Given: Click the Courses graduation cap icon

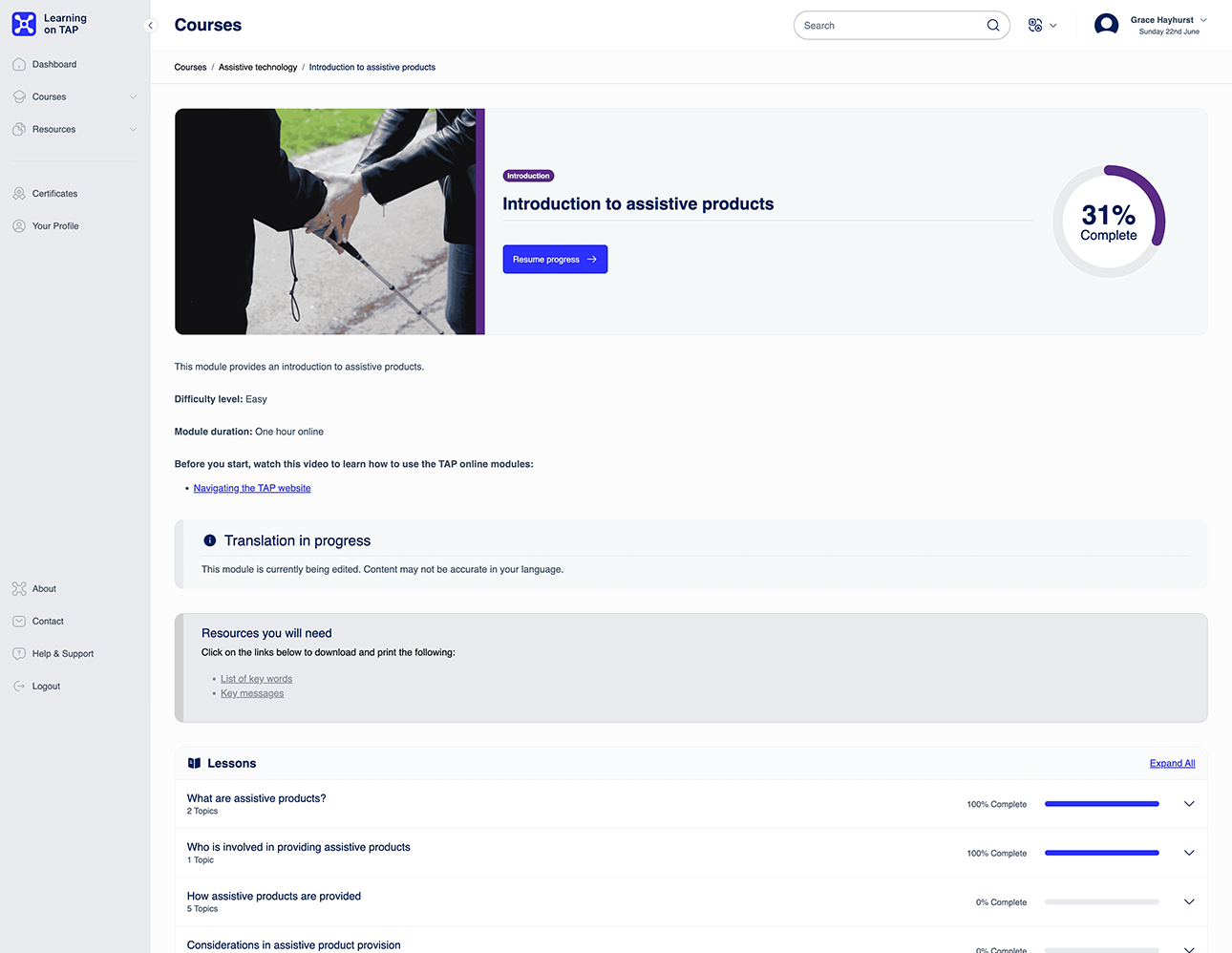Looking at the screenshot, I should [19, 96].
